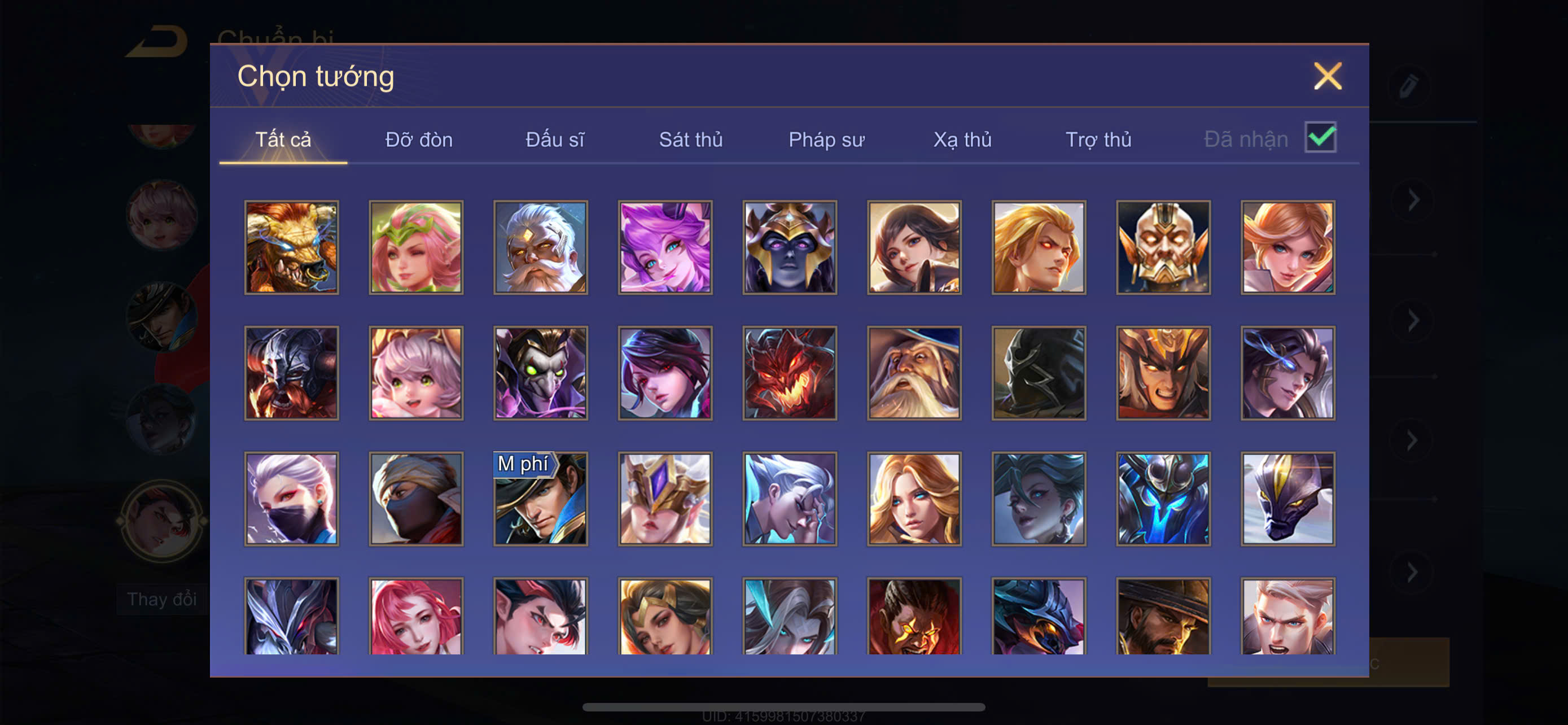
Task: Click the Thay đổi button
Action: 162,599
